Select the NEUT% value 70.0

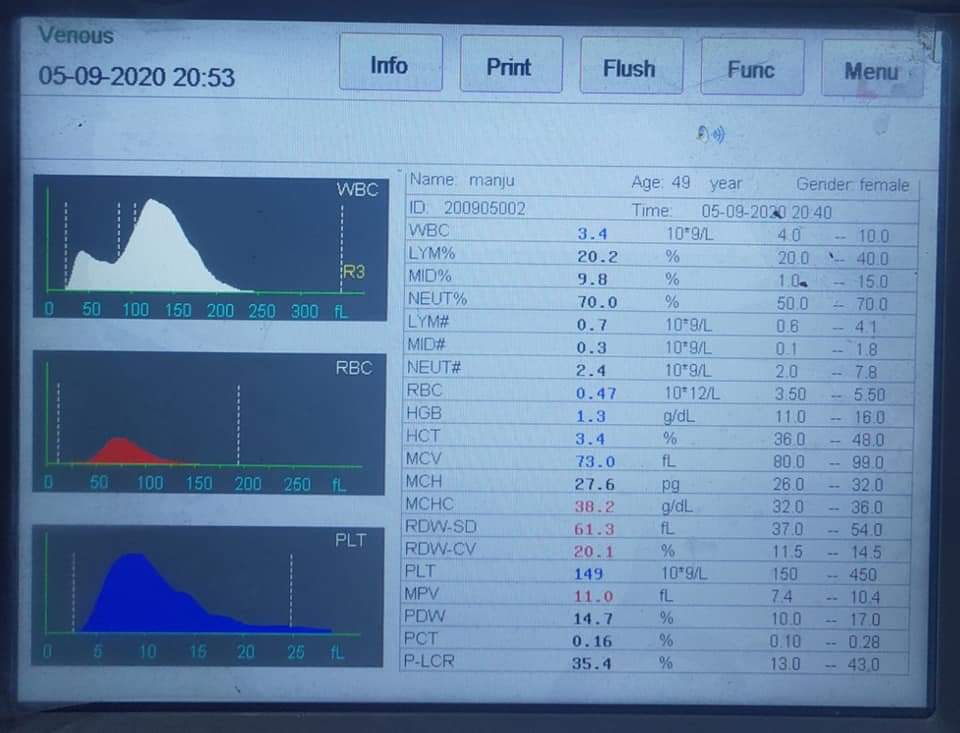(597, 302)
